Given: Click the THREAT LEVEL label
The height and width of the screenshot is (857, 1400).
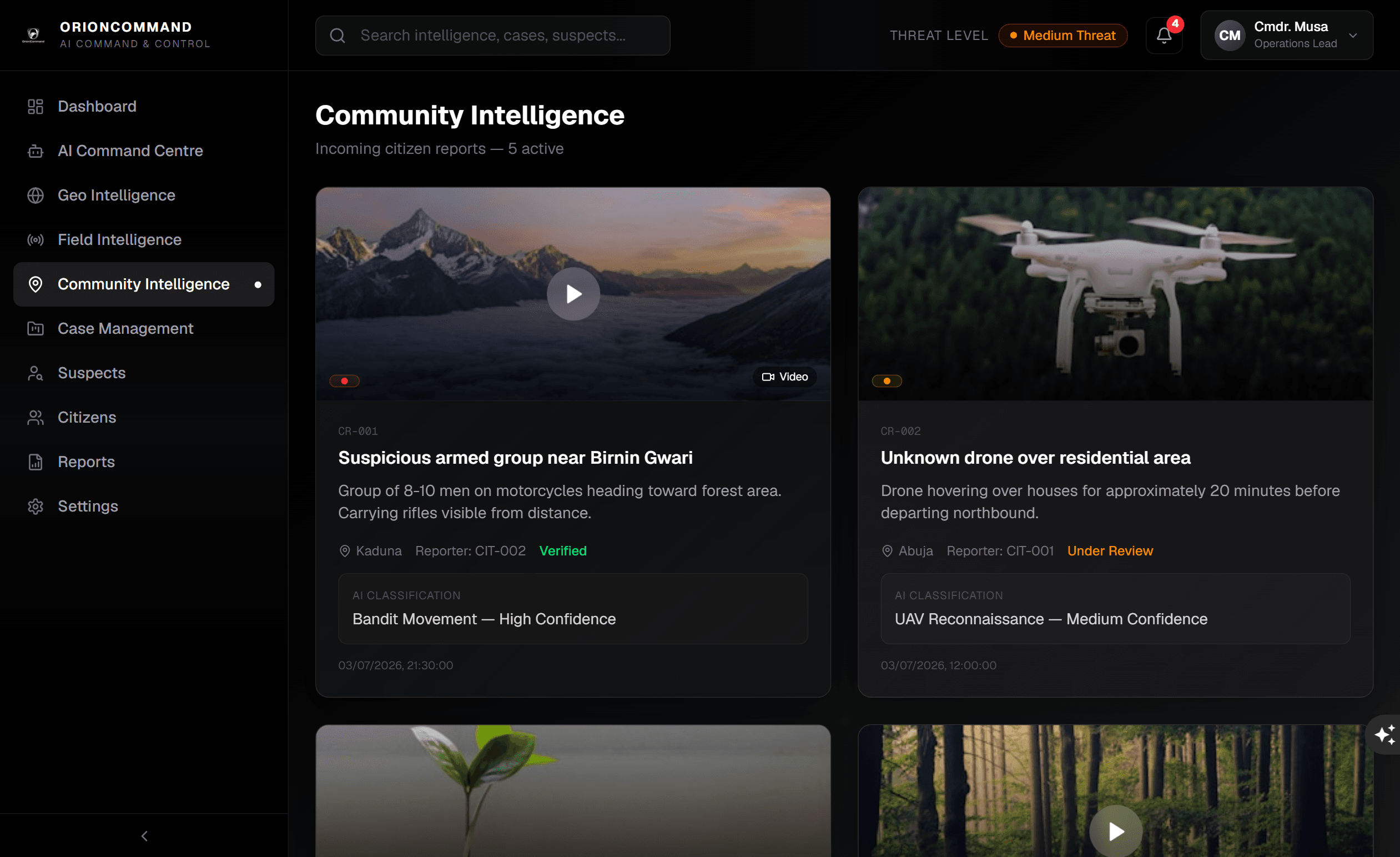Looking at the screenshot, I should pyautogui.click(x=939, y=35).
